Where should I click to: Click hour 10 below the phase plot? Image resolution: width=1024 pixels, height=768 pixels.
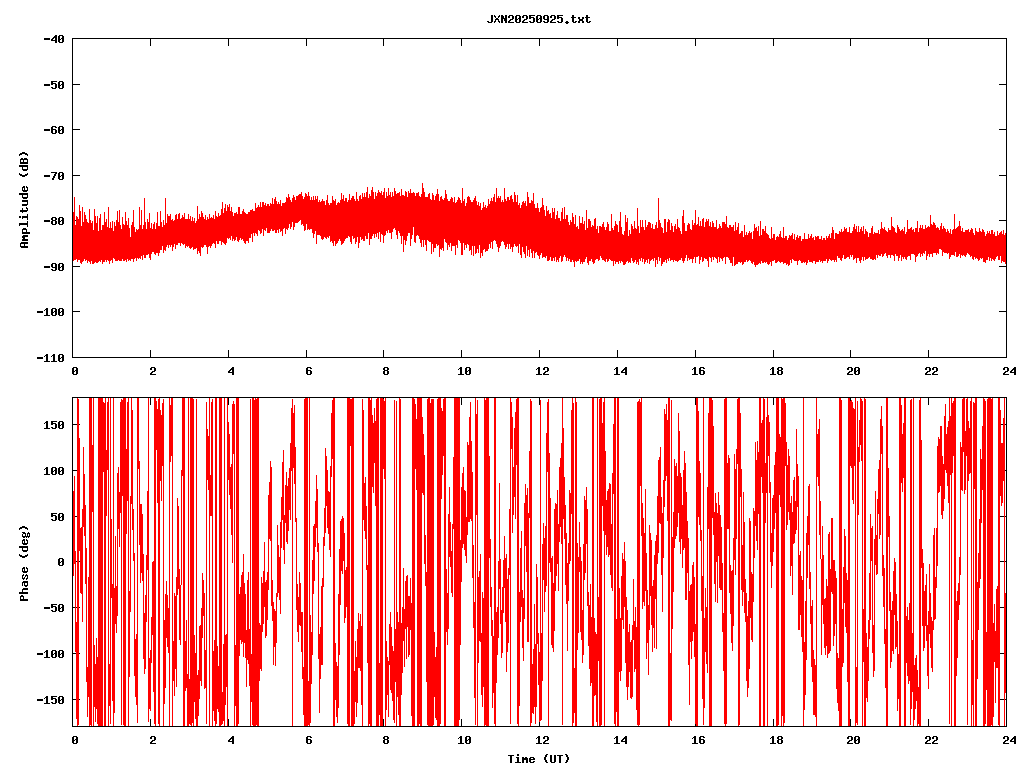462,740
